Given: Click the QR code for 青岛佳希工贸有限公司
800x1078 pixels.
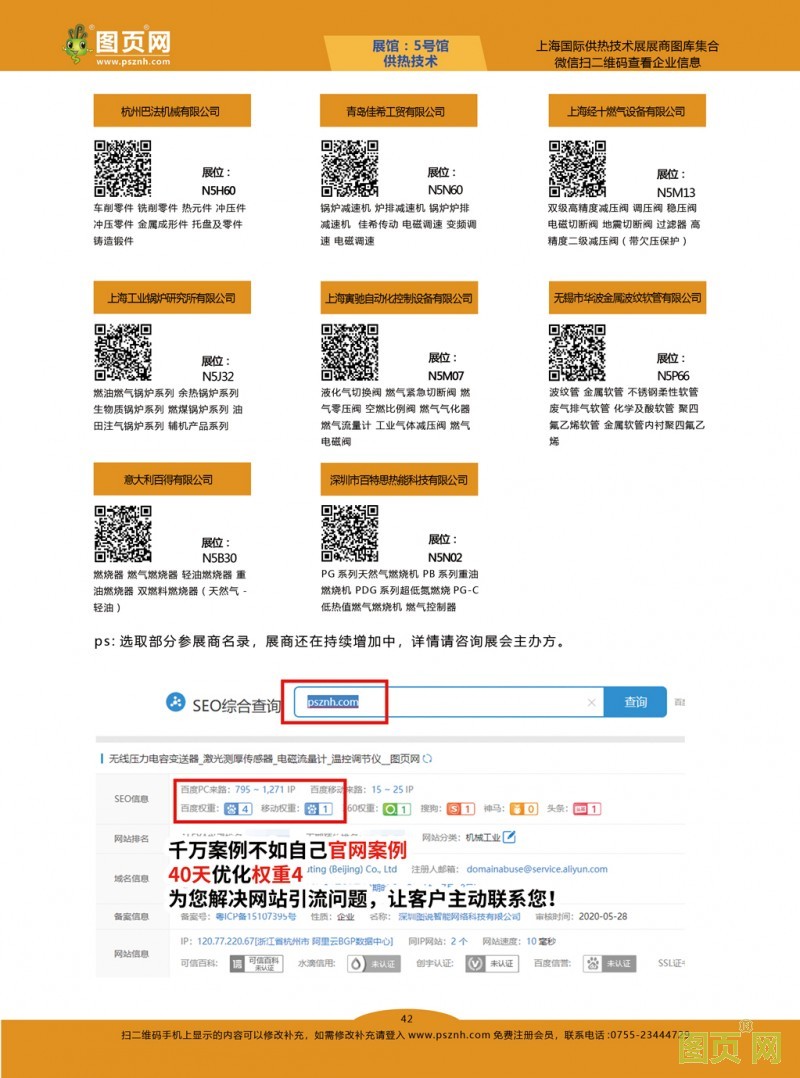Looking at the screenshot, I should [349, 169].
